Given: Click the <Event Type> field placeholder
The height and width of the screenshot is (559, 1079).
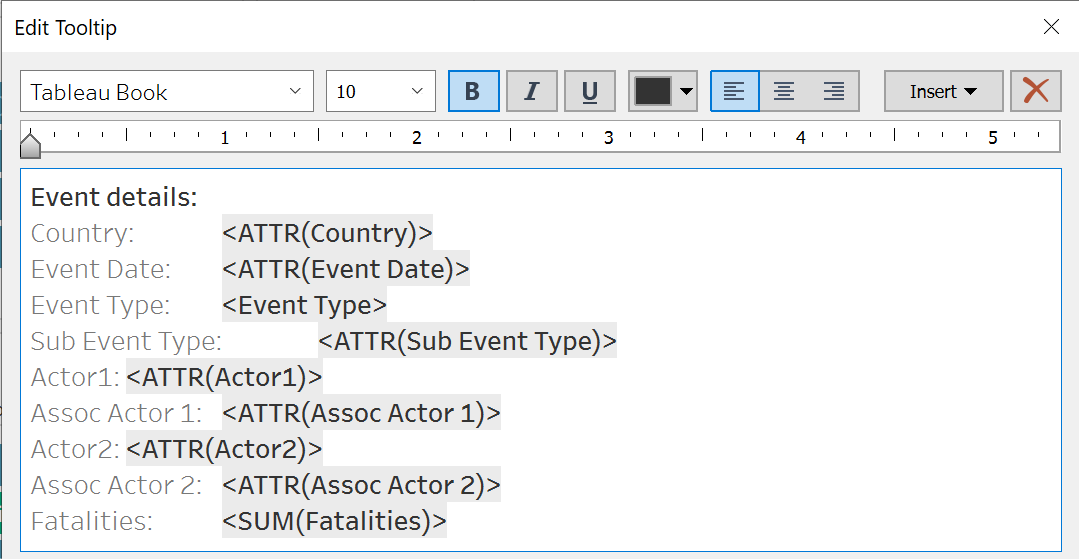Looking at the screenshot, I should (304, 306).
